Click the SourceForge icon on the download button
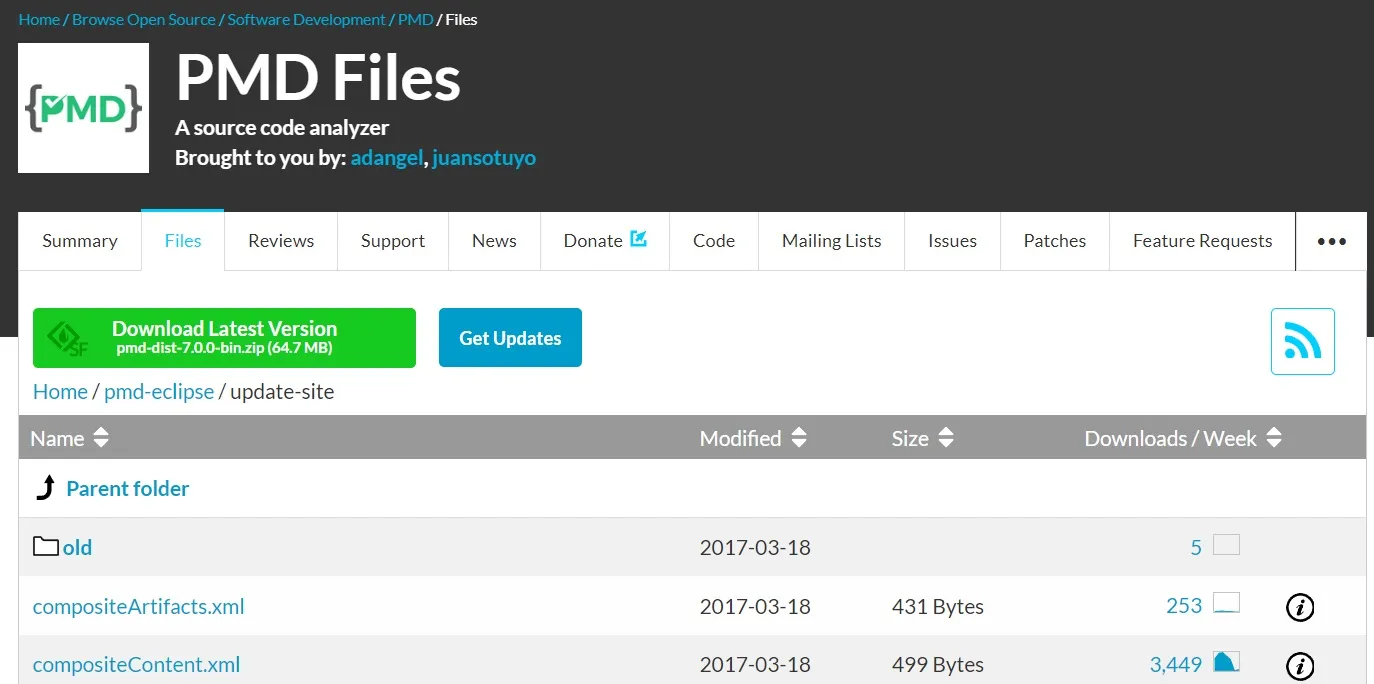This screenshot has height=684, width=1374. pos(66,338)
